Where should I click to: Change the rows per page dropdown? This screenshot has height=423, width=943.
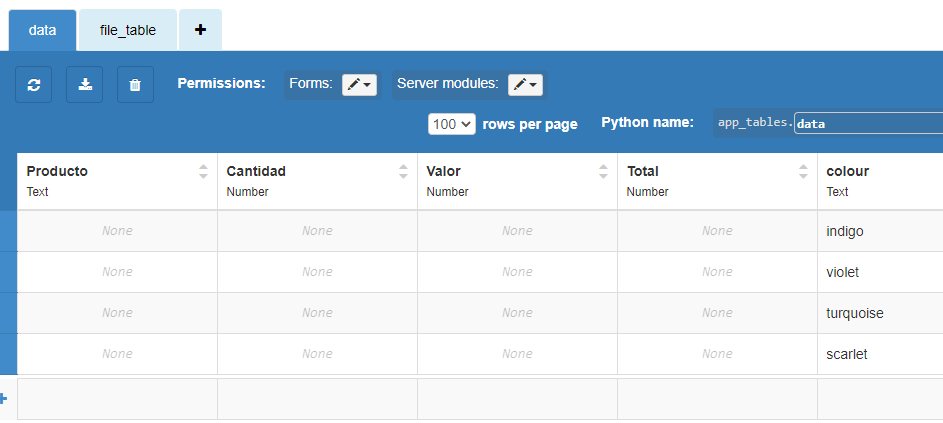[452, 124]
